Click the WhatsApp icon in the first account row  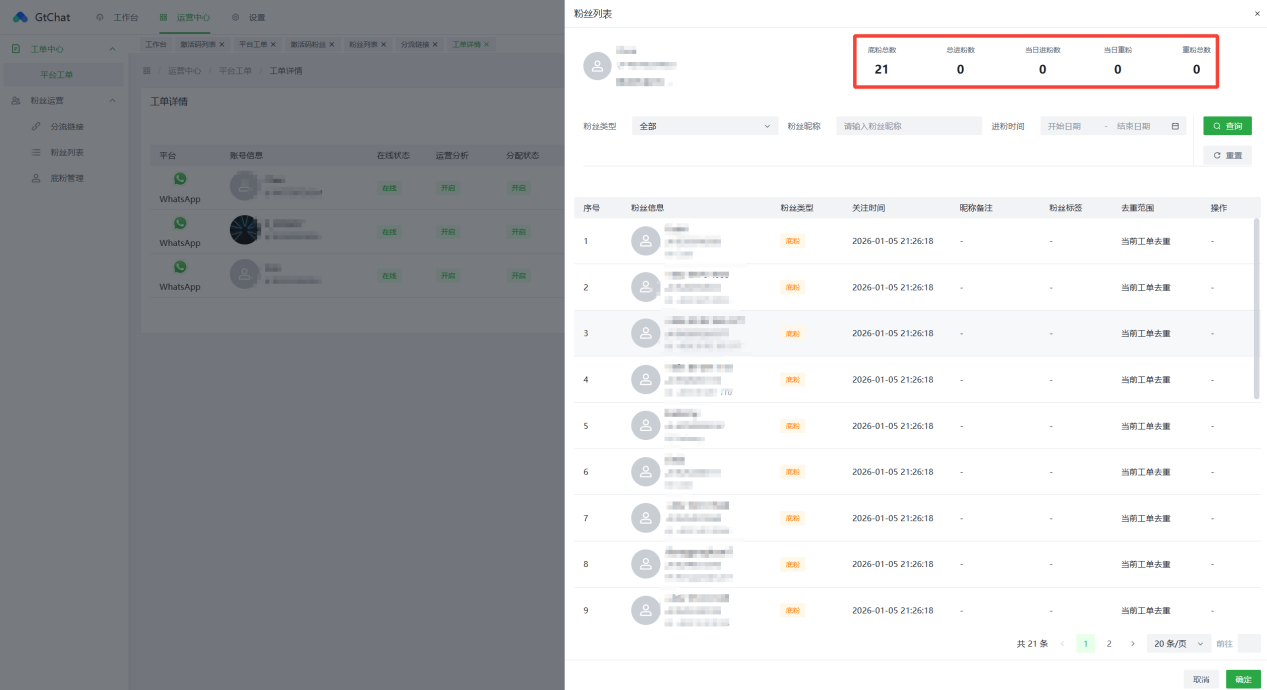(x=180, y=179)
